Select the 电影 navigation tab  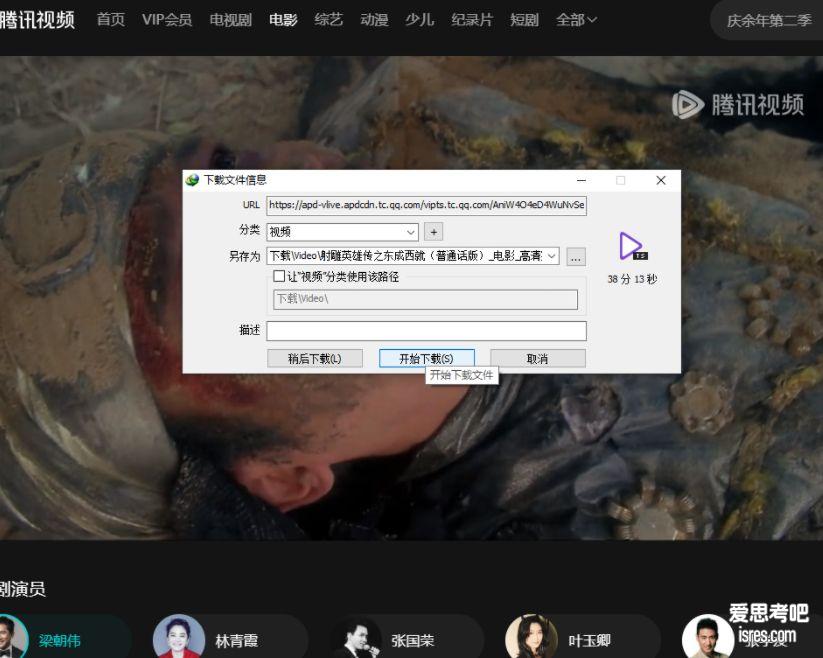click(x=283, y=20)
